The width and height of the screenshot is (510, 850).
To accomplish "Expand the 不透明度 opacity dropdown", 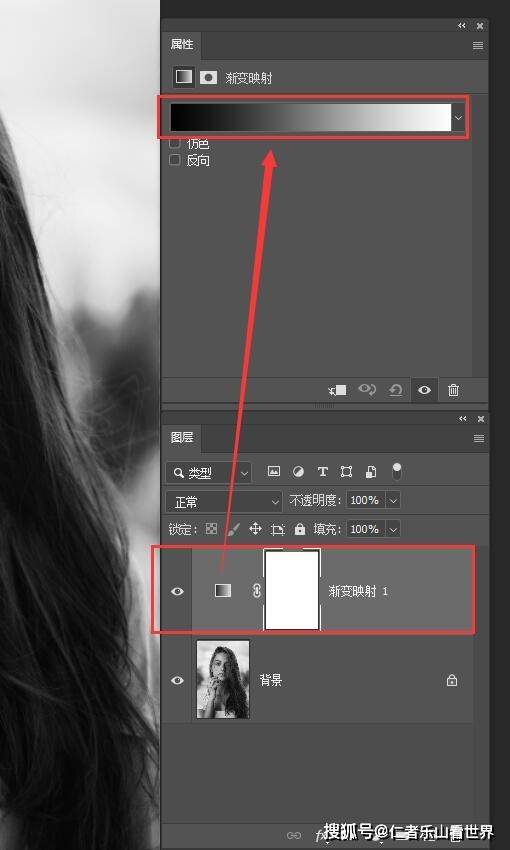I will coord(394,500).
